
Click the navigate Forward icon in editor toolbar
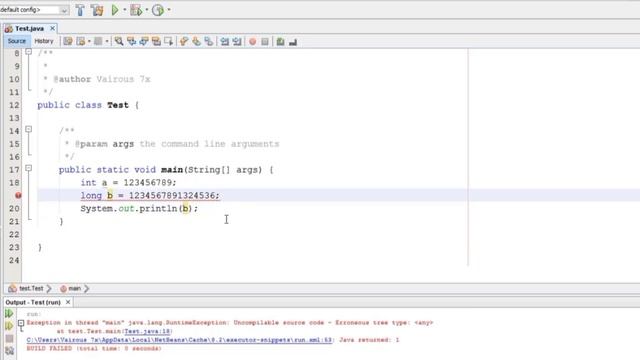point(98,41)
